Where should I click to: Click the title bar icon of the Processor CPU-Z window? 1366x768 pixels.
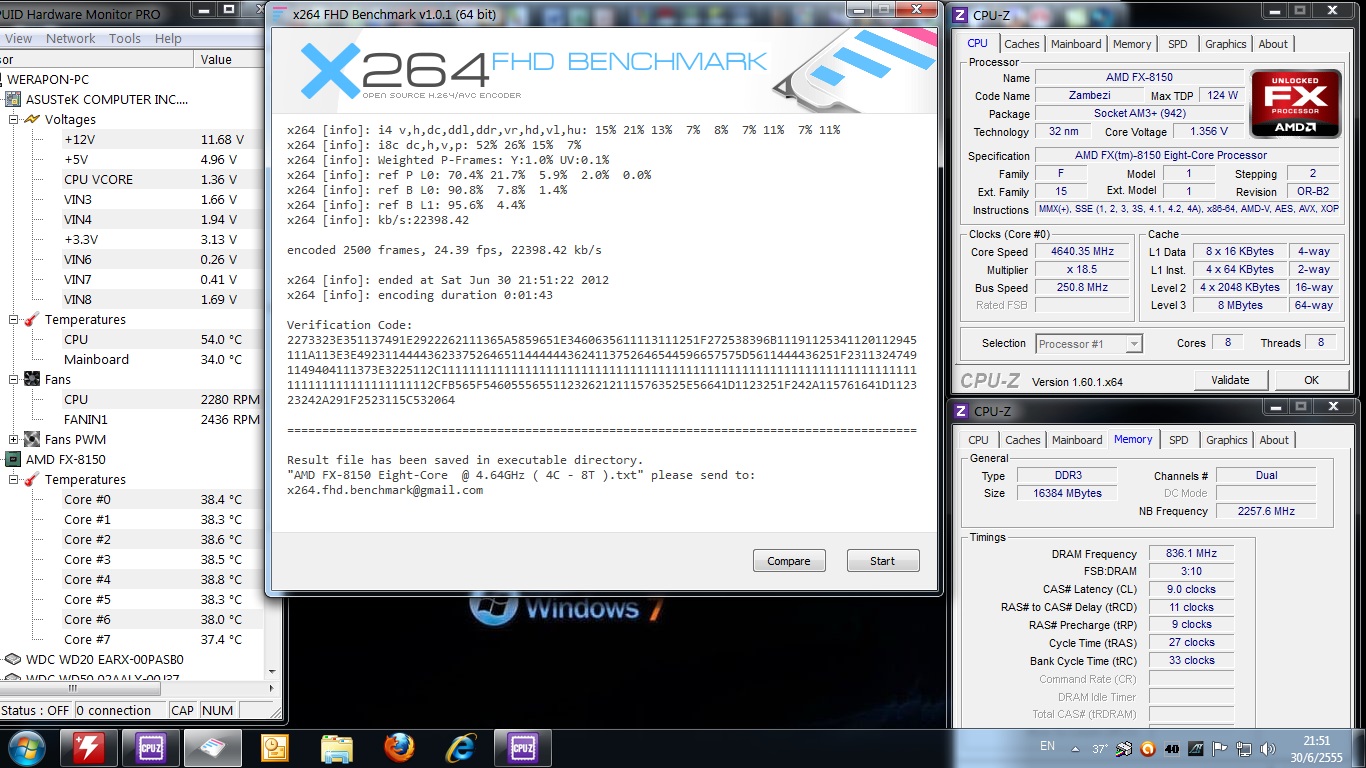(x=960, y=15)
